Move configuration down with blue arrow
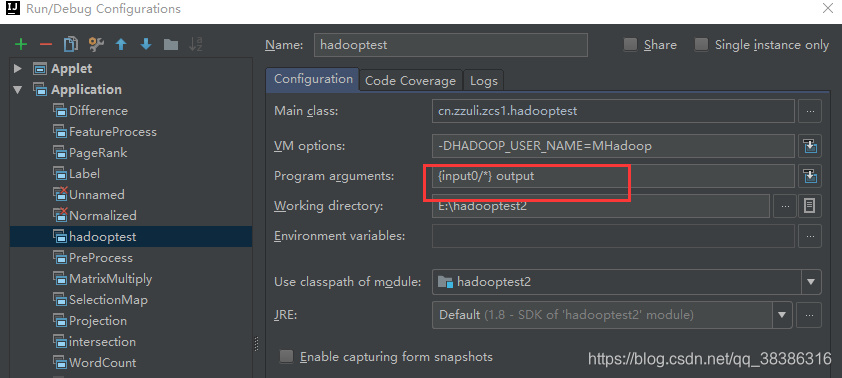The width and height of the screenshot is (842, 378). (146, 45)
